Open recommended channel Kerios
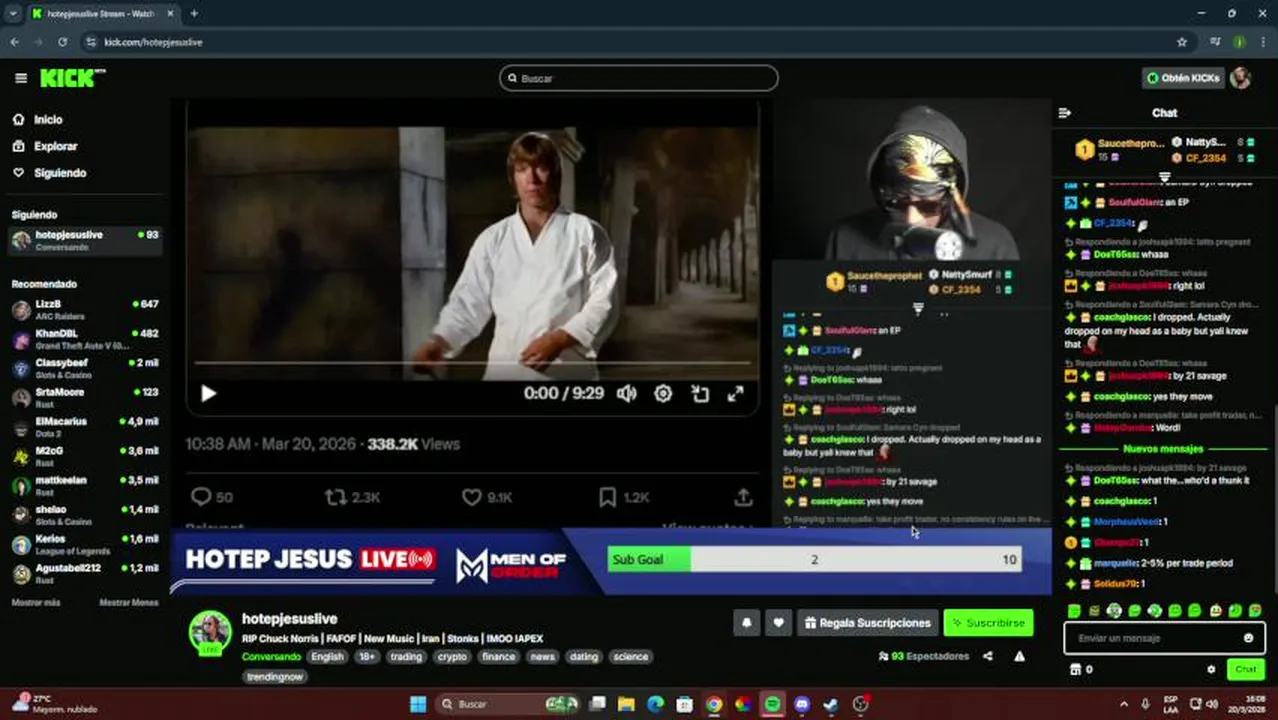Viewport: 1278px width, 720px height. [x=85, y=544]
